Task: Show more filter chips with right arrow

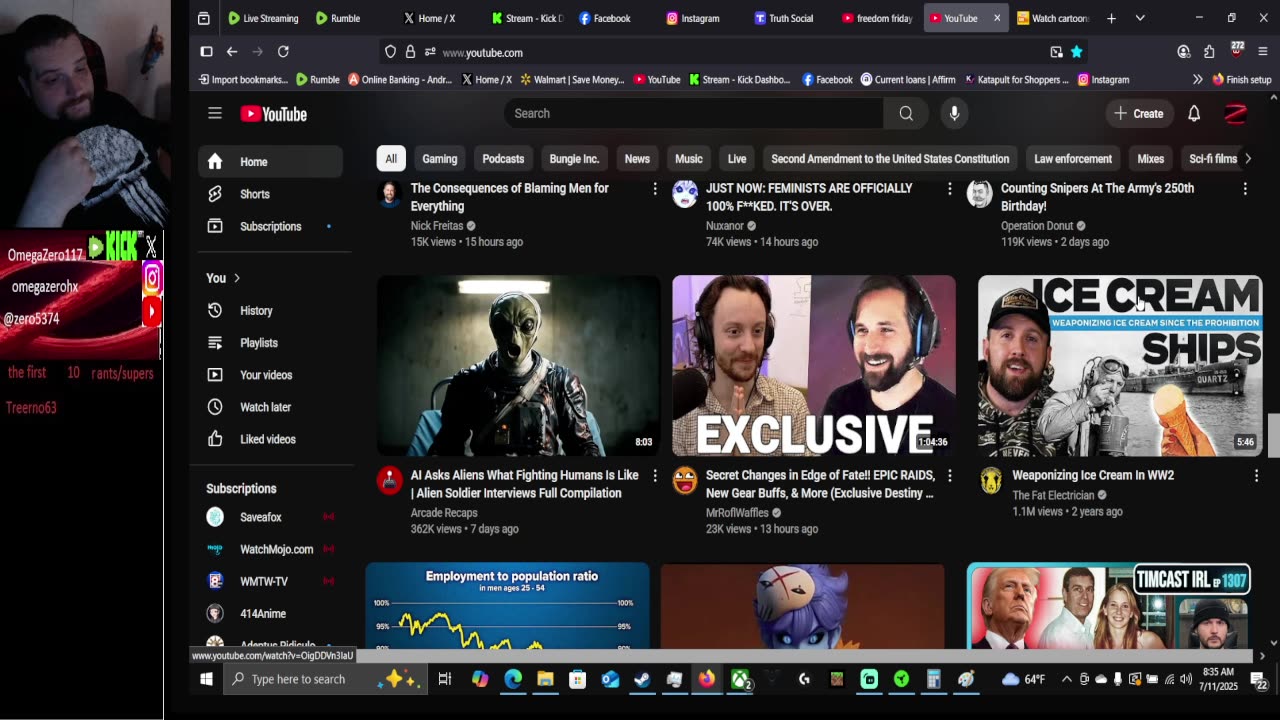Action: coord(1247,159)
